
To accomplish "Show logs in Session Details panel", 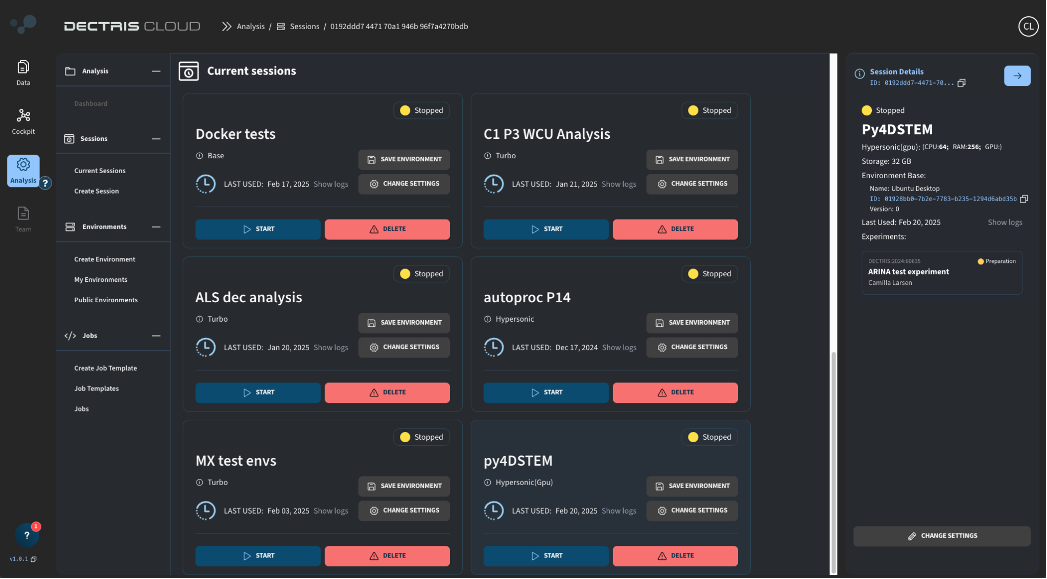I will tap(1005, 222).
